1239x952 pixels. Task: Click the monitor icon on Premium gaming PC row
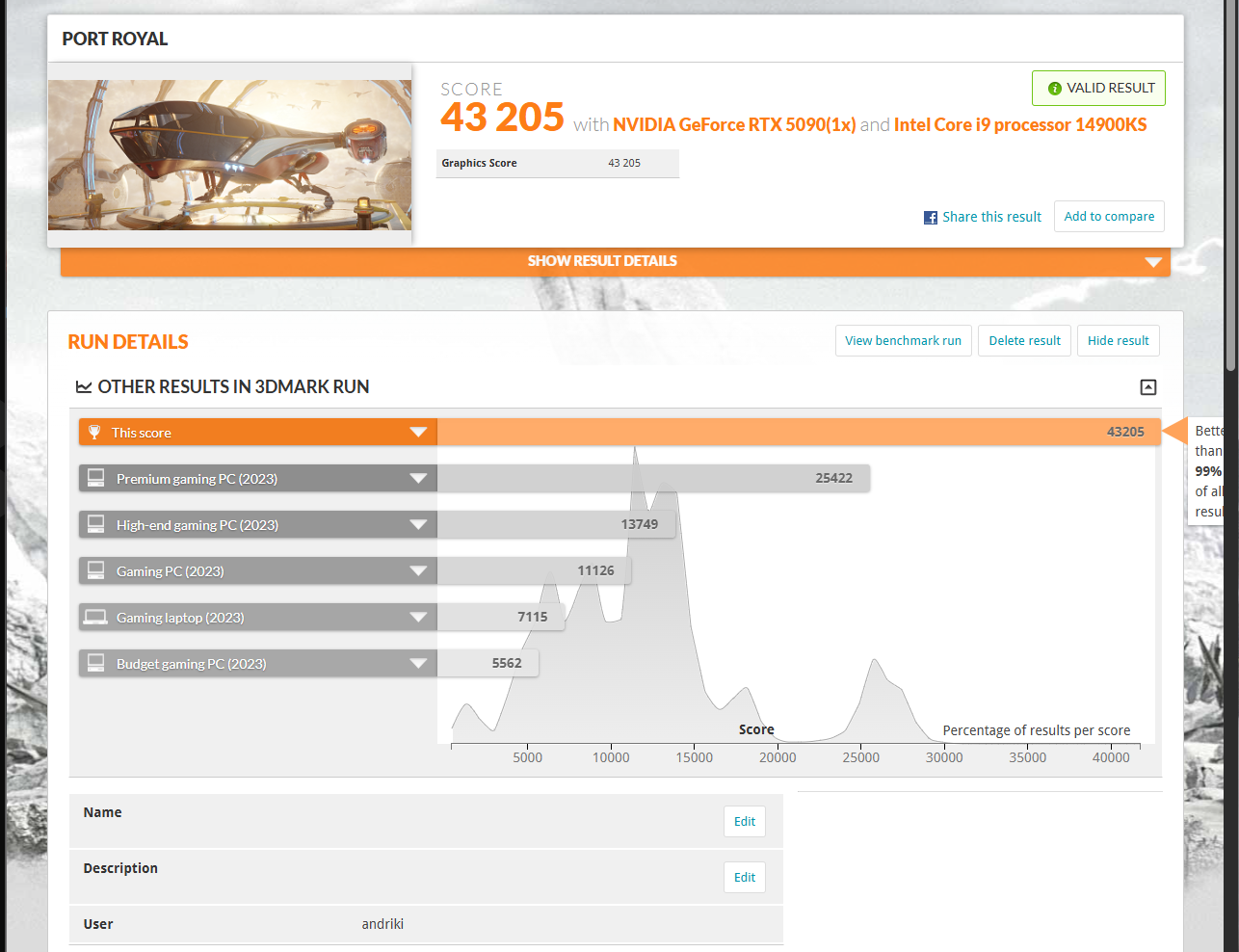95,477
